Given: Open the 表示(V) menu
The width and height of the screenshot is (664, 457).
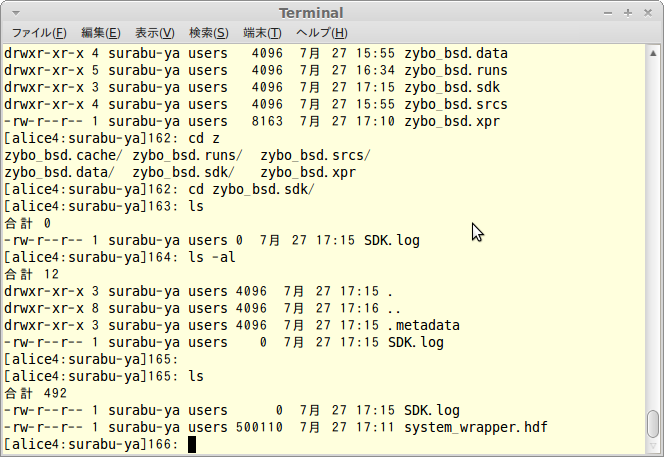Looking at the screenshot, I should click(155, 33).
